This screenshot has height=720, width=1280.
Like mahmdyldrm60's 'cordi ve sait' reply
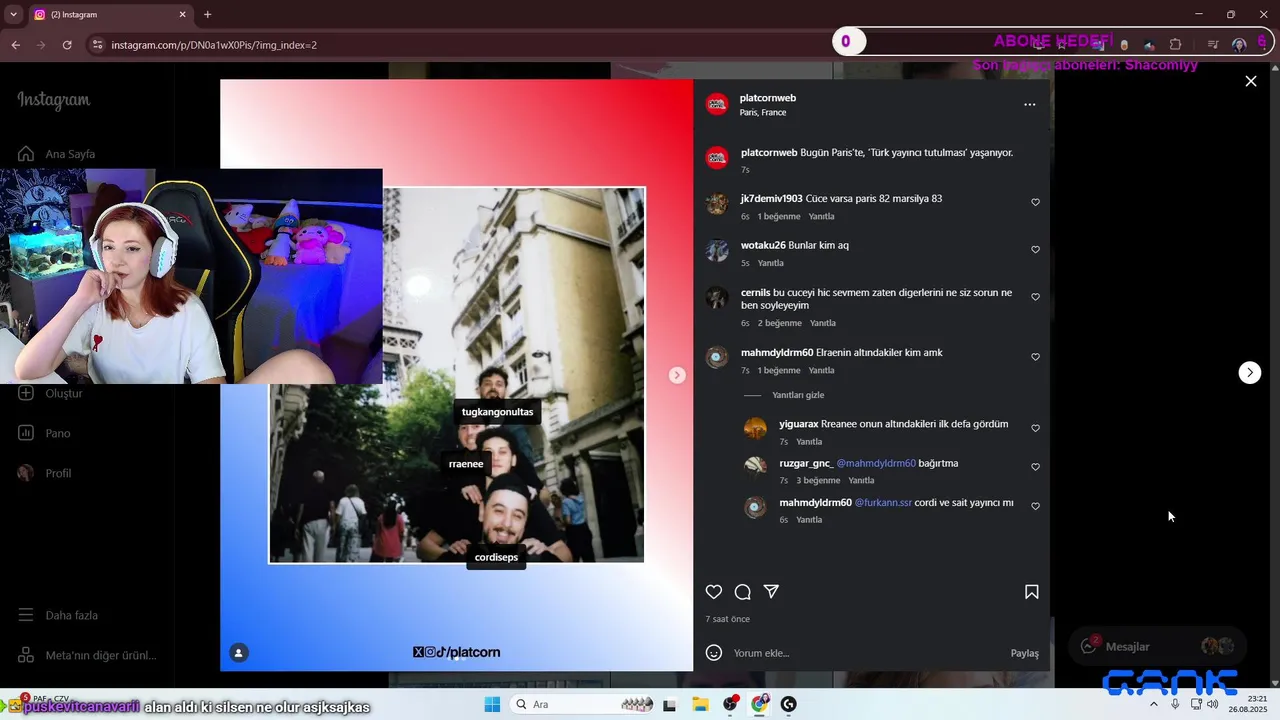click(x=1035, y=506)
